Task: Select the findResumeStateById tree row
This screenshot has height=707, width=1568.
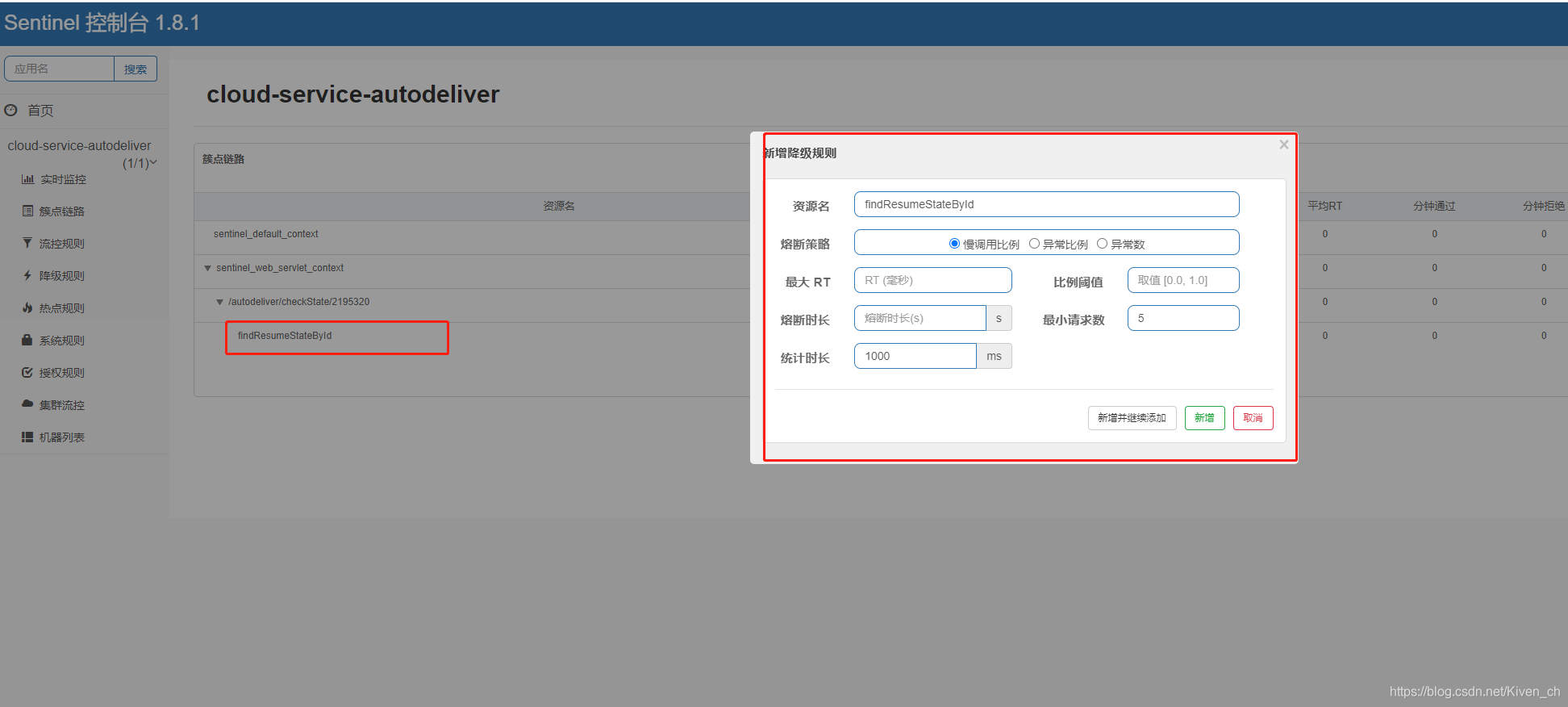Action: click(284, 336)
